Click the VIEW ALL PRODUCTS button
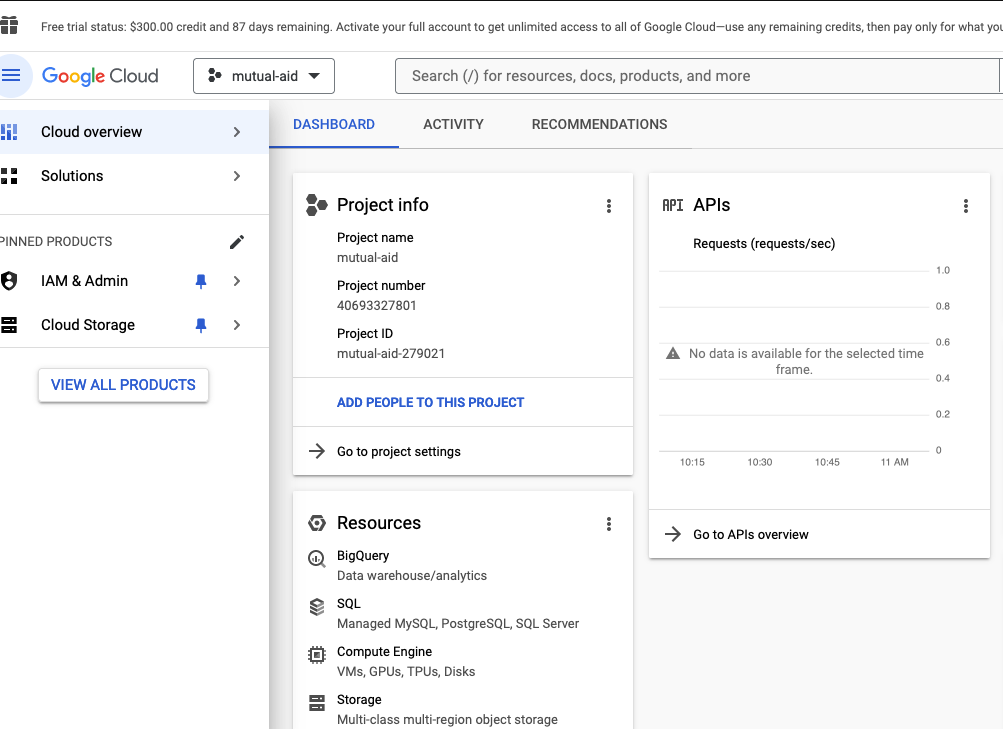The width and height of the screenshot is (1003, 729). [123, 385]
